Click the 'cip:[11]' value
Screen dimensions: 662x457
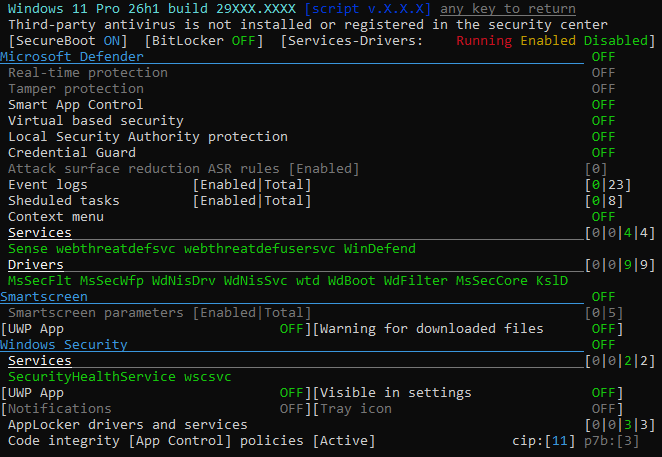pos(543,441)
